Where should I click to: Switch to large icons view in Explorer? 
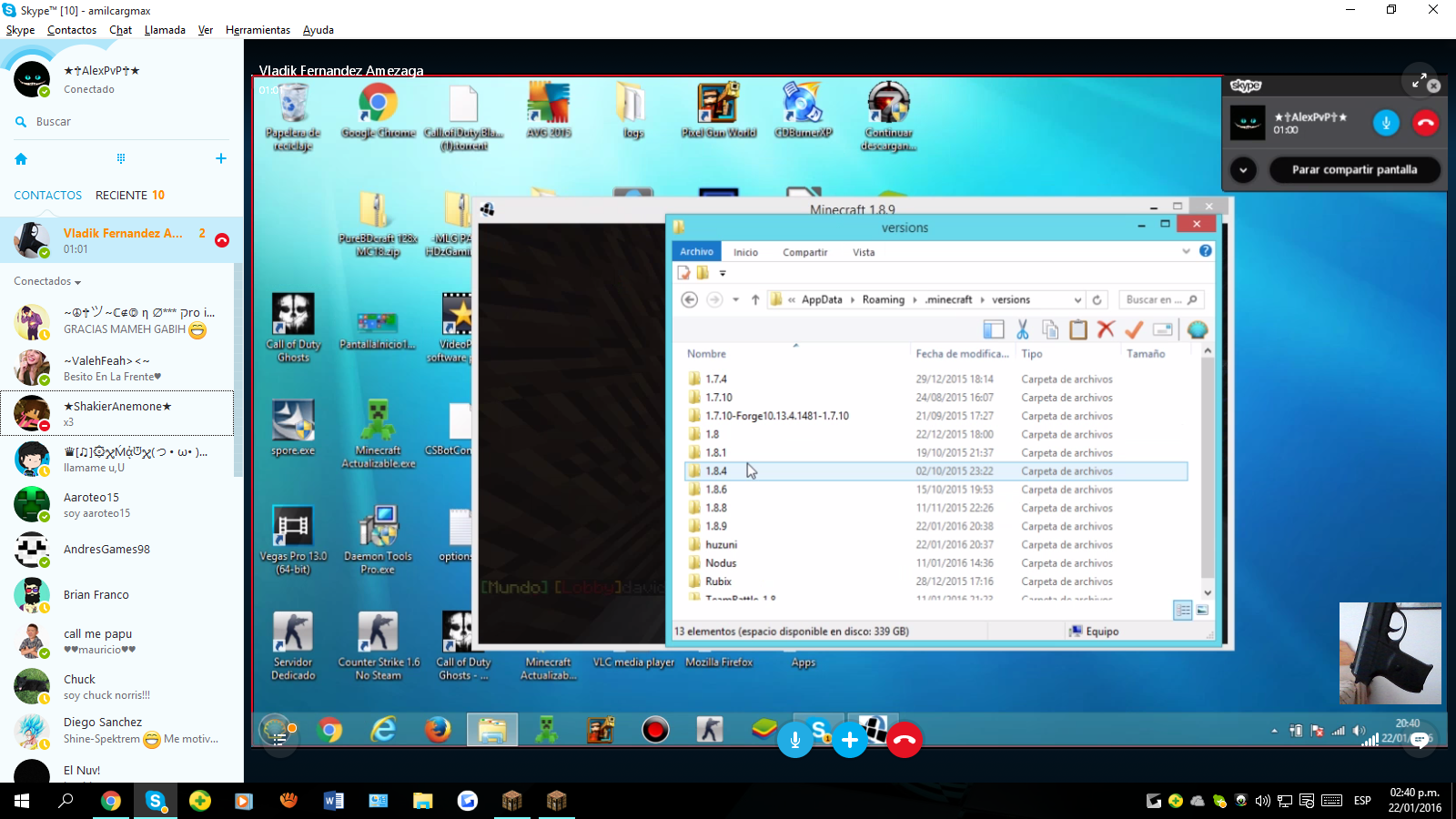coord(1201,611)
